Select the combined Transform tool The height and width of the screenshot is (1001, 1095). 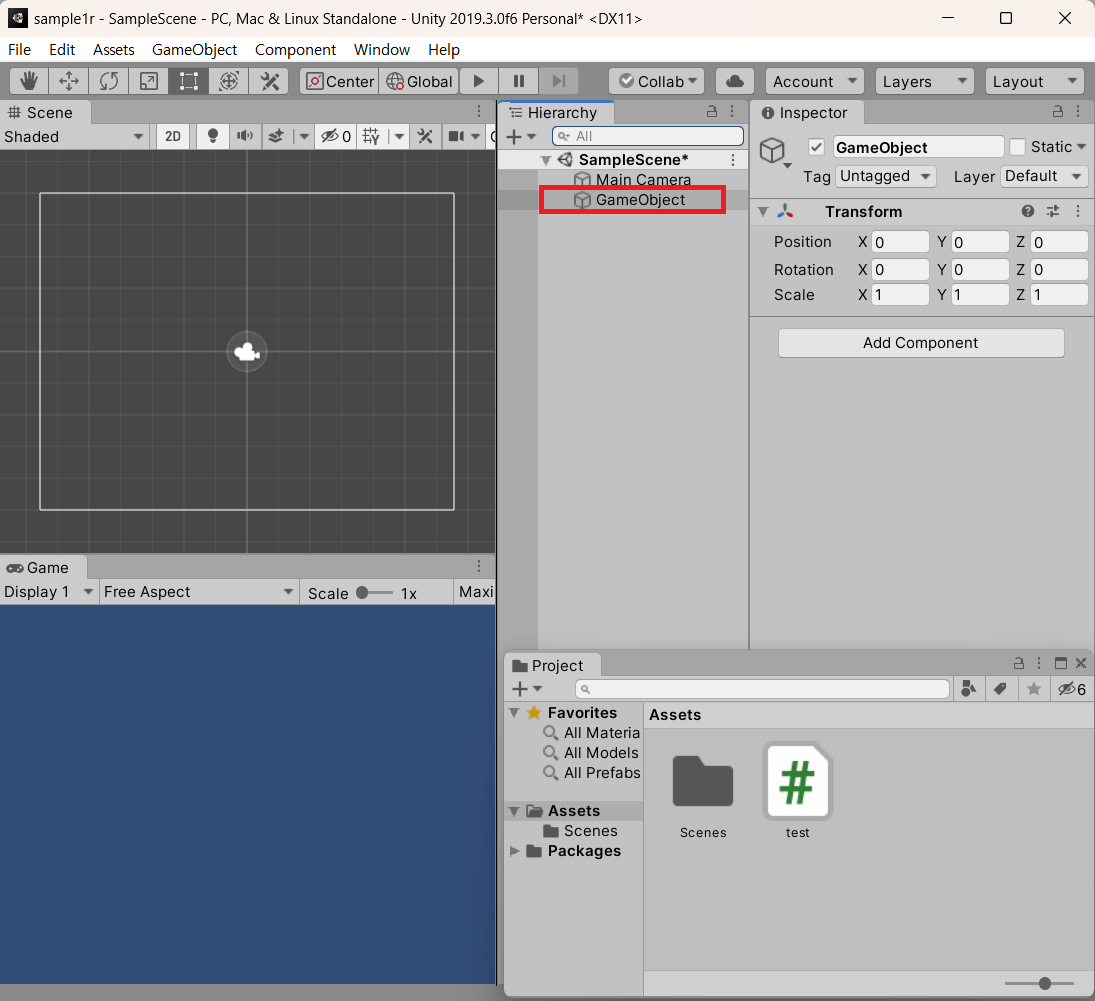(228, 81)
